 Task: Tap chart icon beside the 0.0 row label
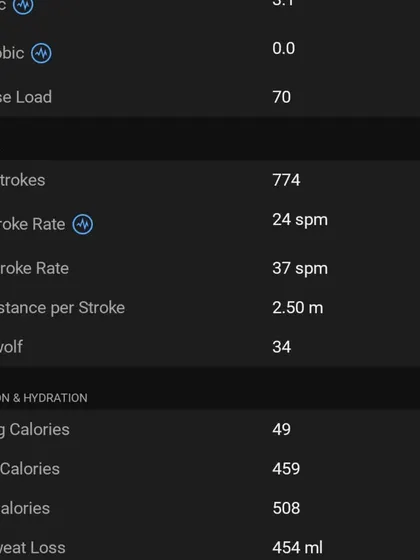(41, 53)
